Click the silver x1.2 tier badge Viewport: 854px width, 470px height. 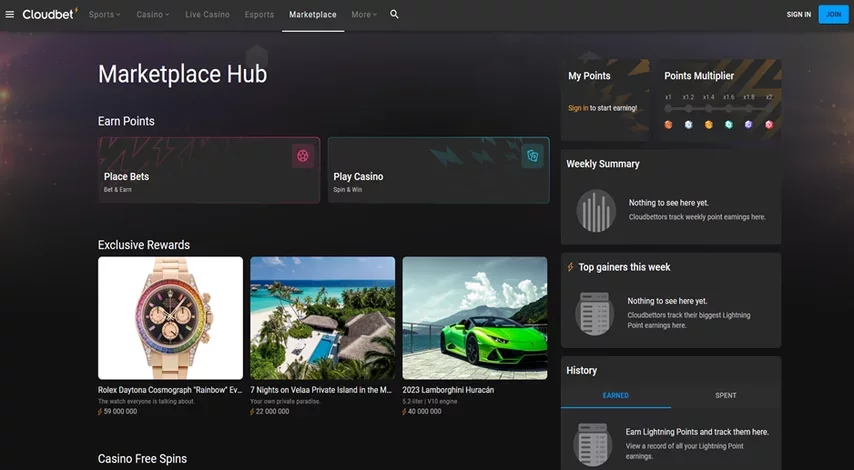coord(688,125)
